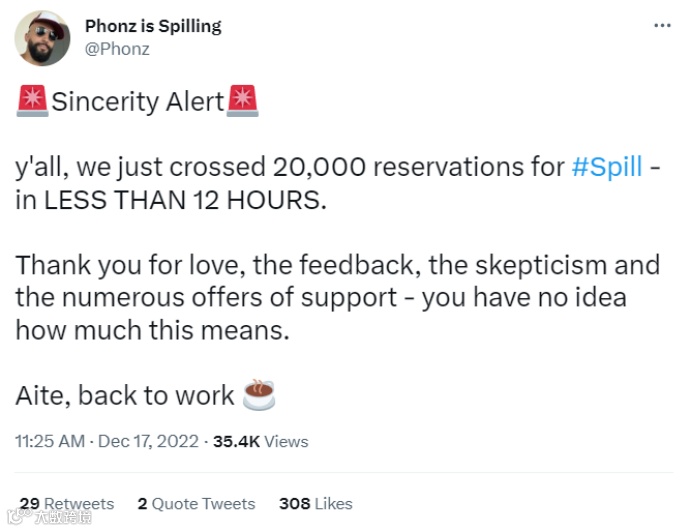Open the 2 Quote Tweets list

click(196, 503)
